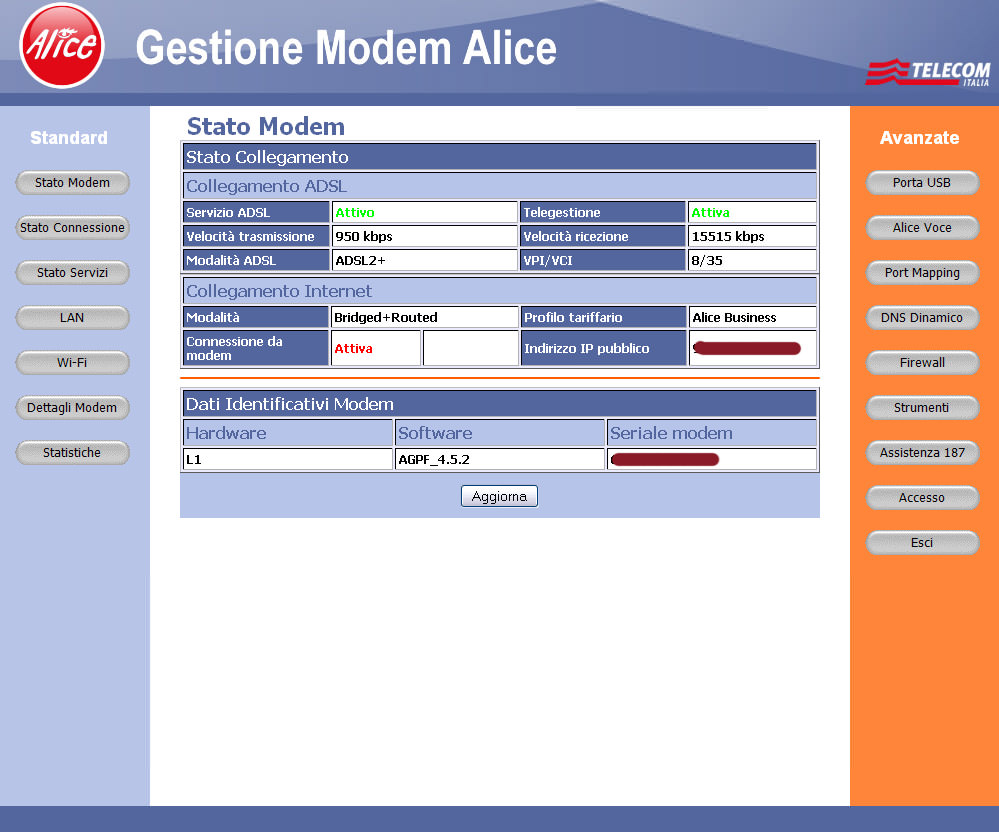Image resolution: width=999 pixels, height=832 pixels.
Task: Click the Stato Modem page heading
Action: pos(266,126)
